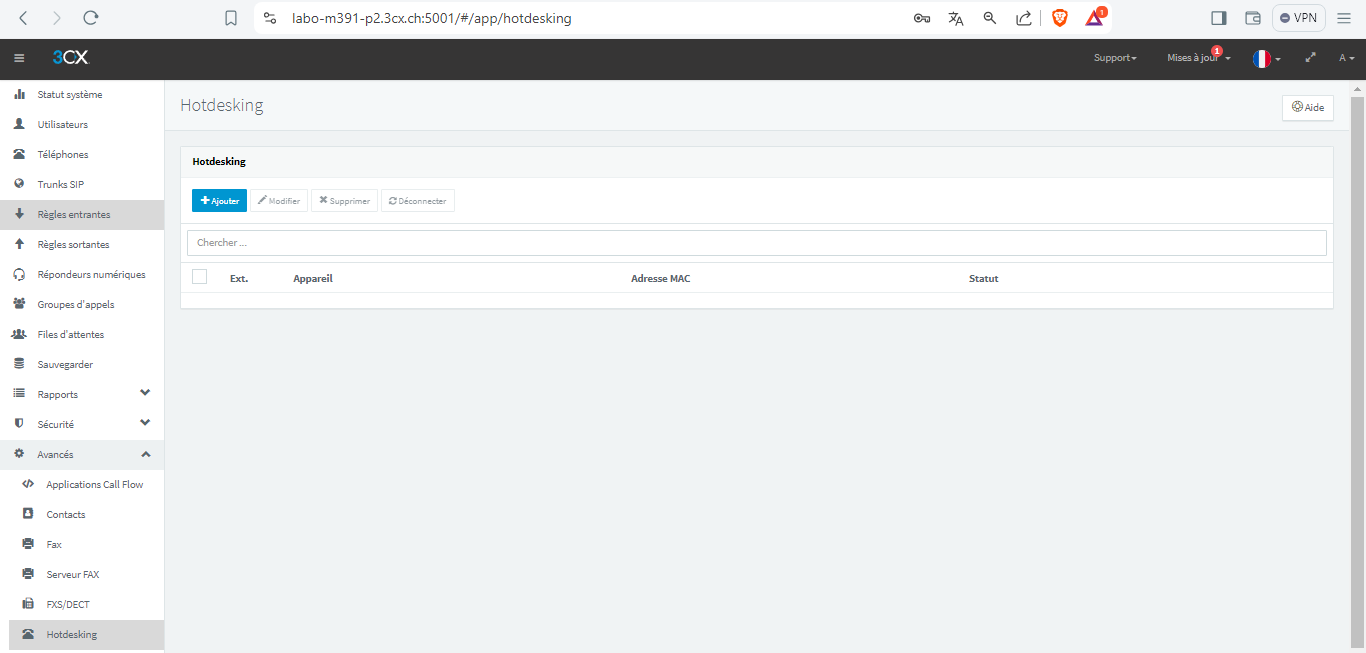Toggle the VPN button

[1298, 18]
